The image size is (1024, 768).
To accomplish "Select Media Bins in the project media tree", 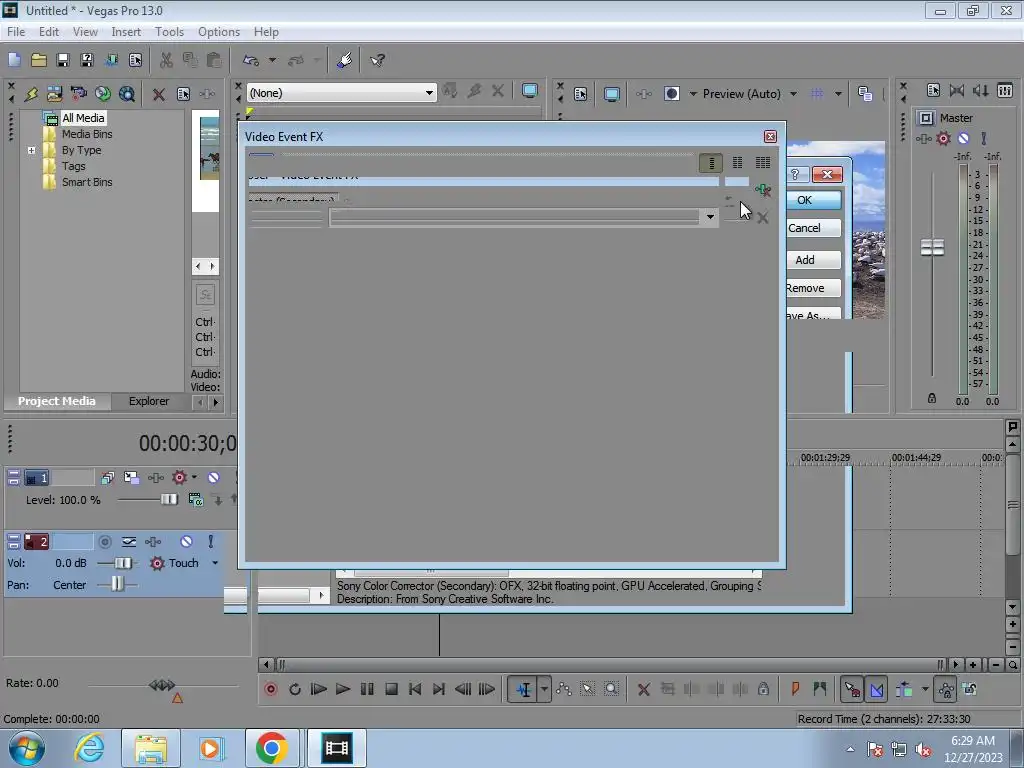I will coord(87,134).
